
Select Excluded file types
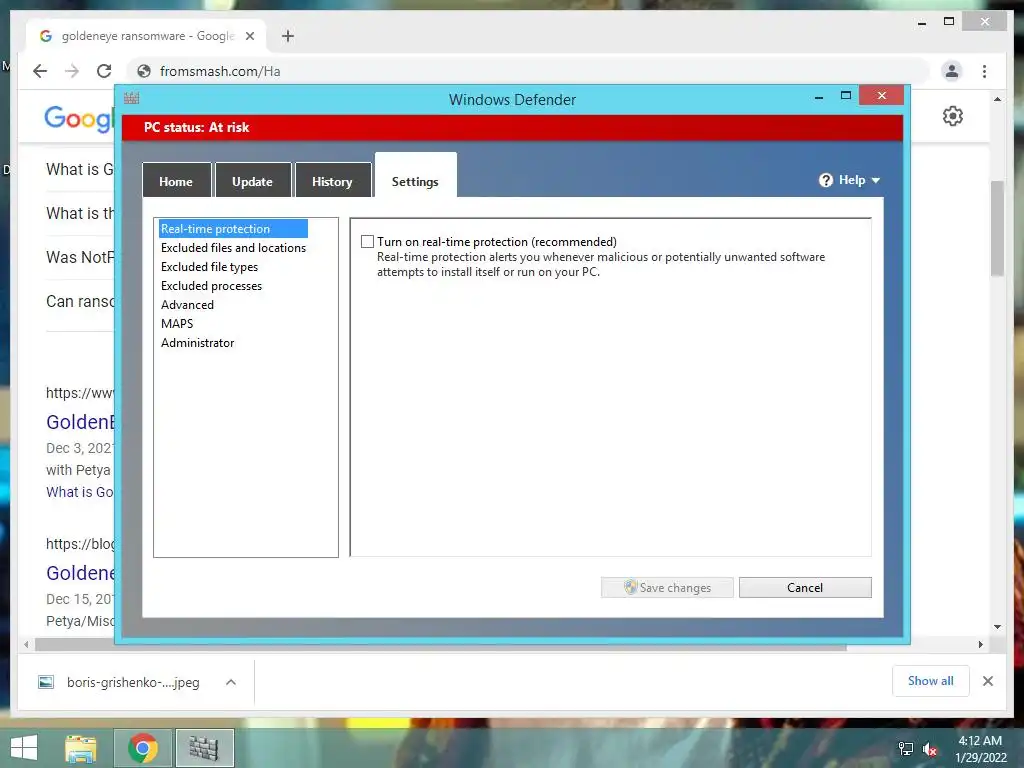coord(209,266)
